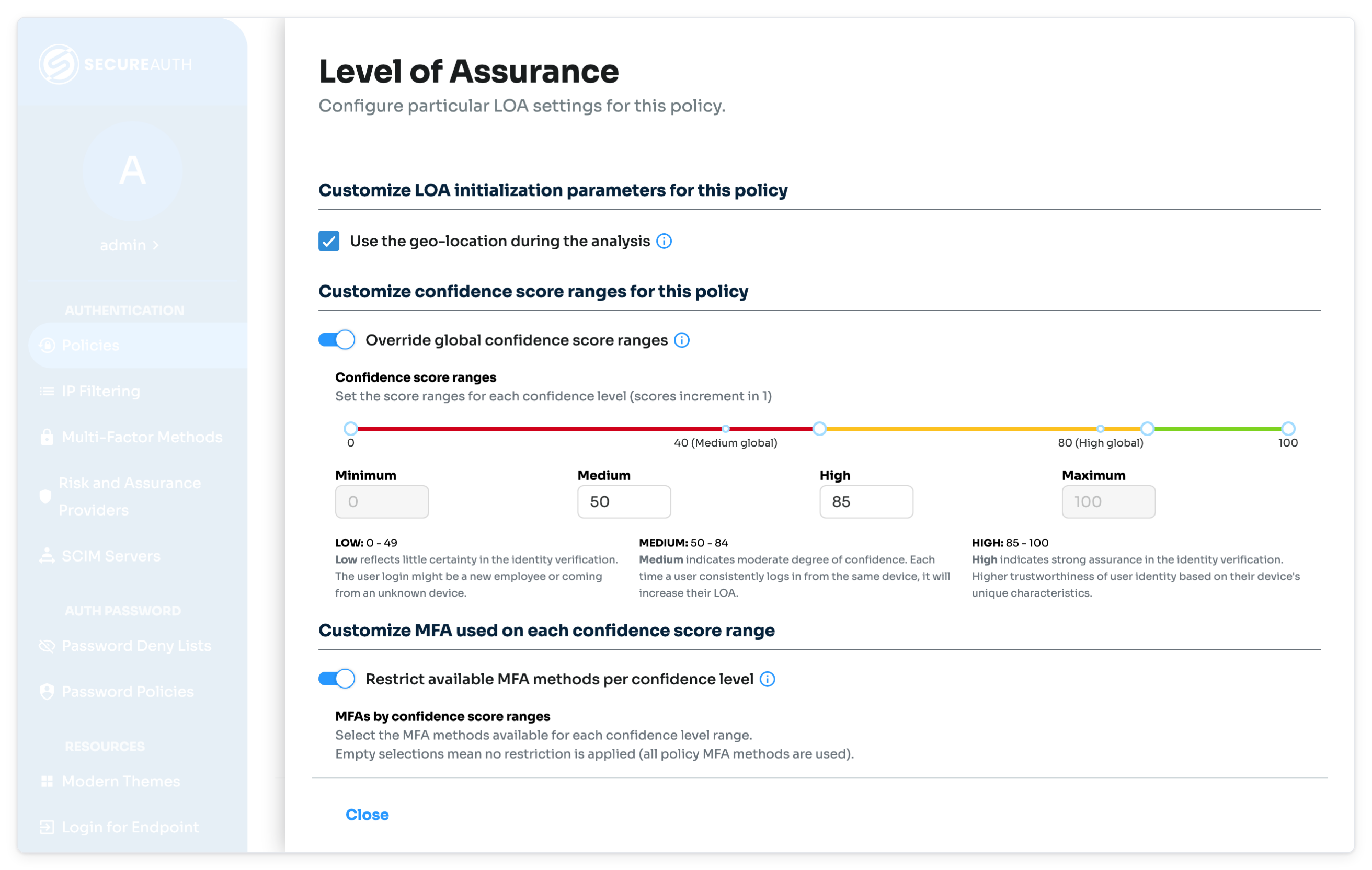Toggle Override global confidence score ranges off

click(x=336, y=340)
